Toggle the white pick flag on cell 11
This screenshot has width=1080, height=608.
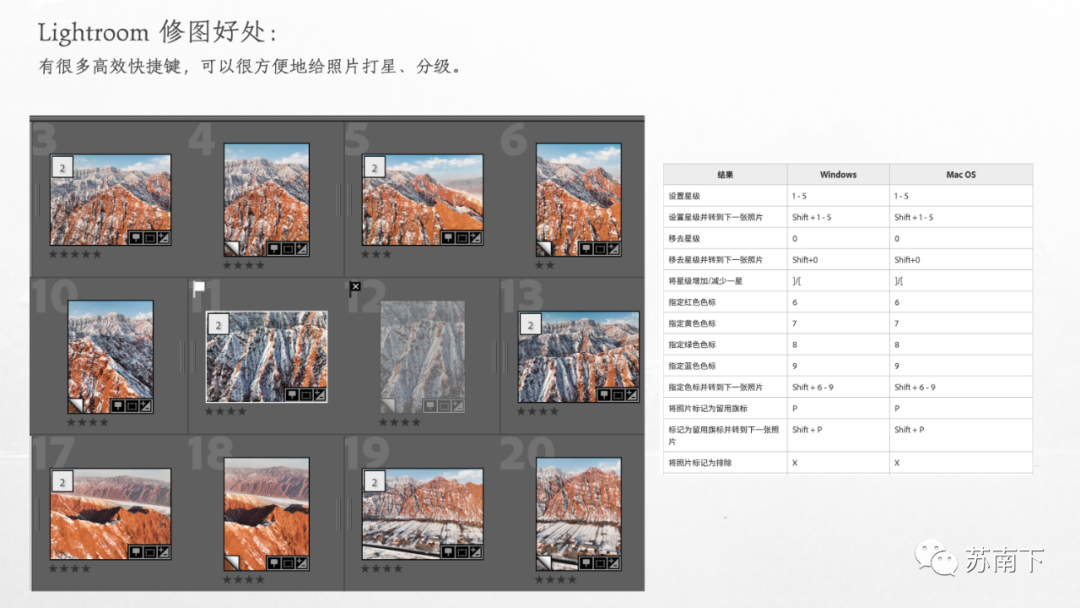pyautogui.click(x=198, y=289)
